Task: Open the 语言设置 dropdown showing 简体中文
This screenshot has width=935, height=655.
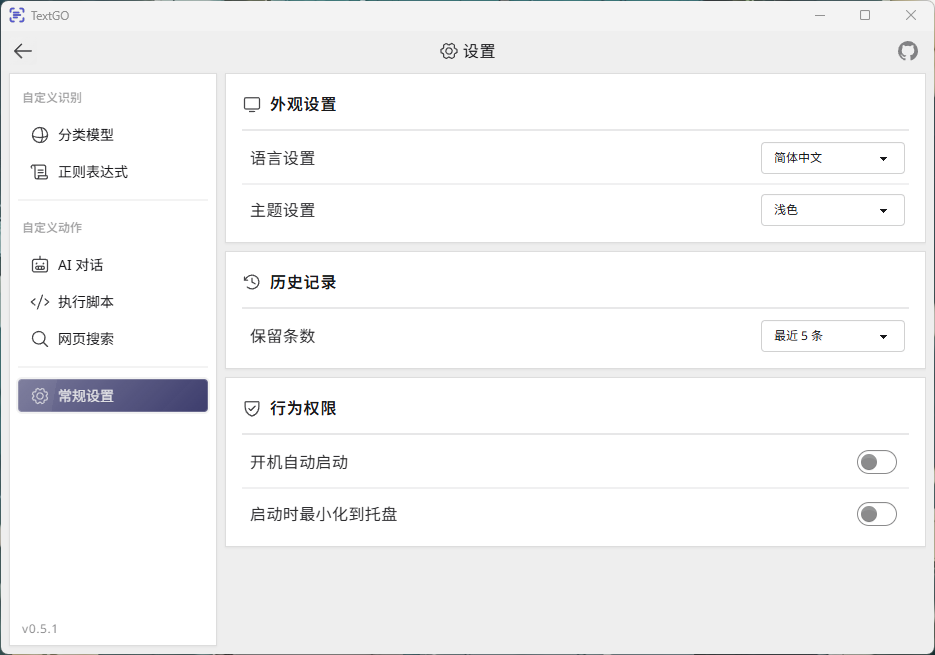Action: click(x=832, y=158)
